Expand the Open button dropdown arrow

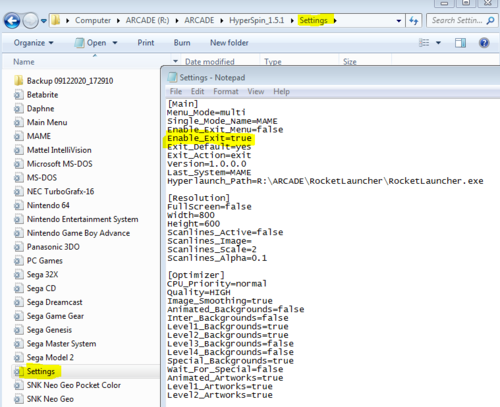click(x=115, y=43)
